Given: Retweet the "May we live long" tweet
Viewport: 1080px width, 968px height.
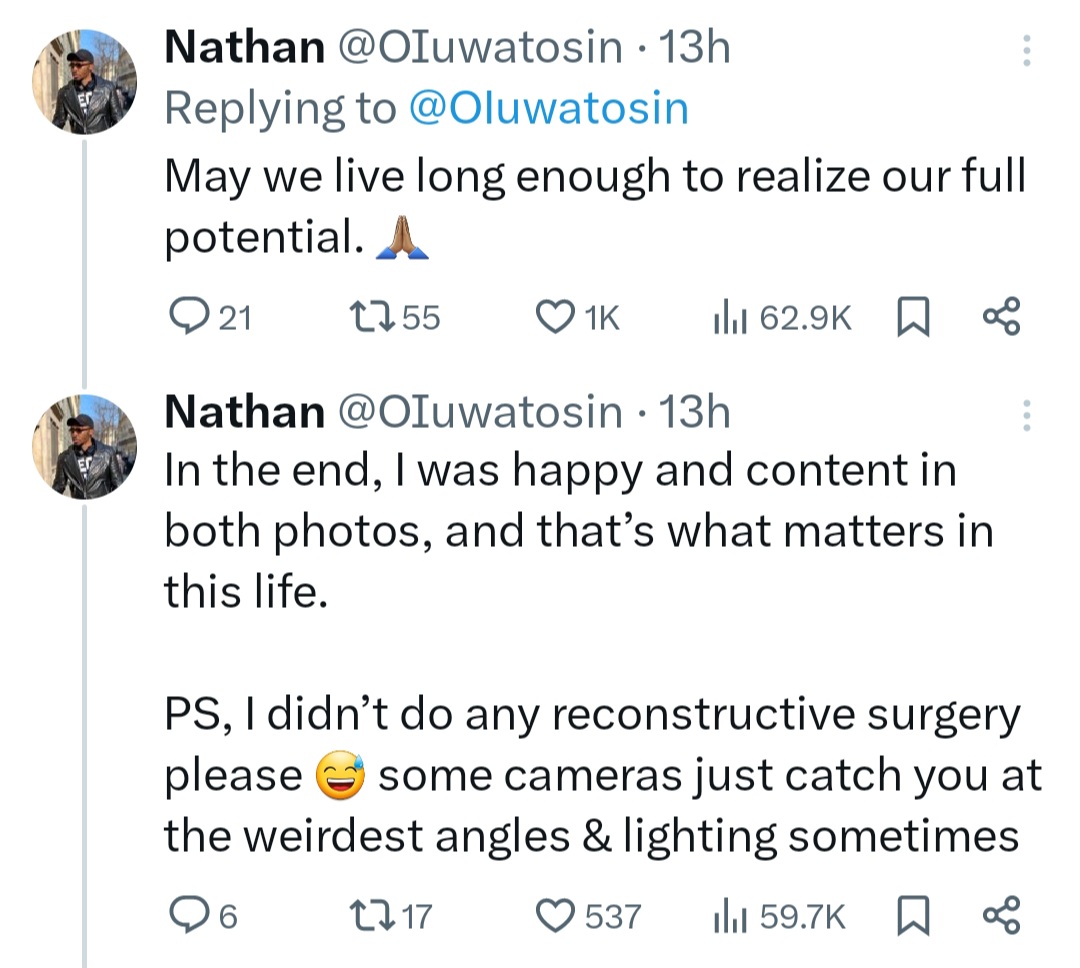Looking at the screenshot, I should coord(376,318).
